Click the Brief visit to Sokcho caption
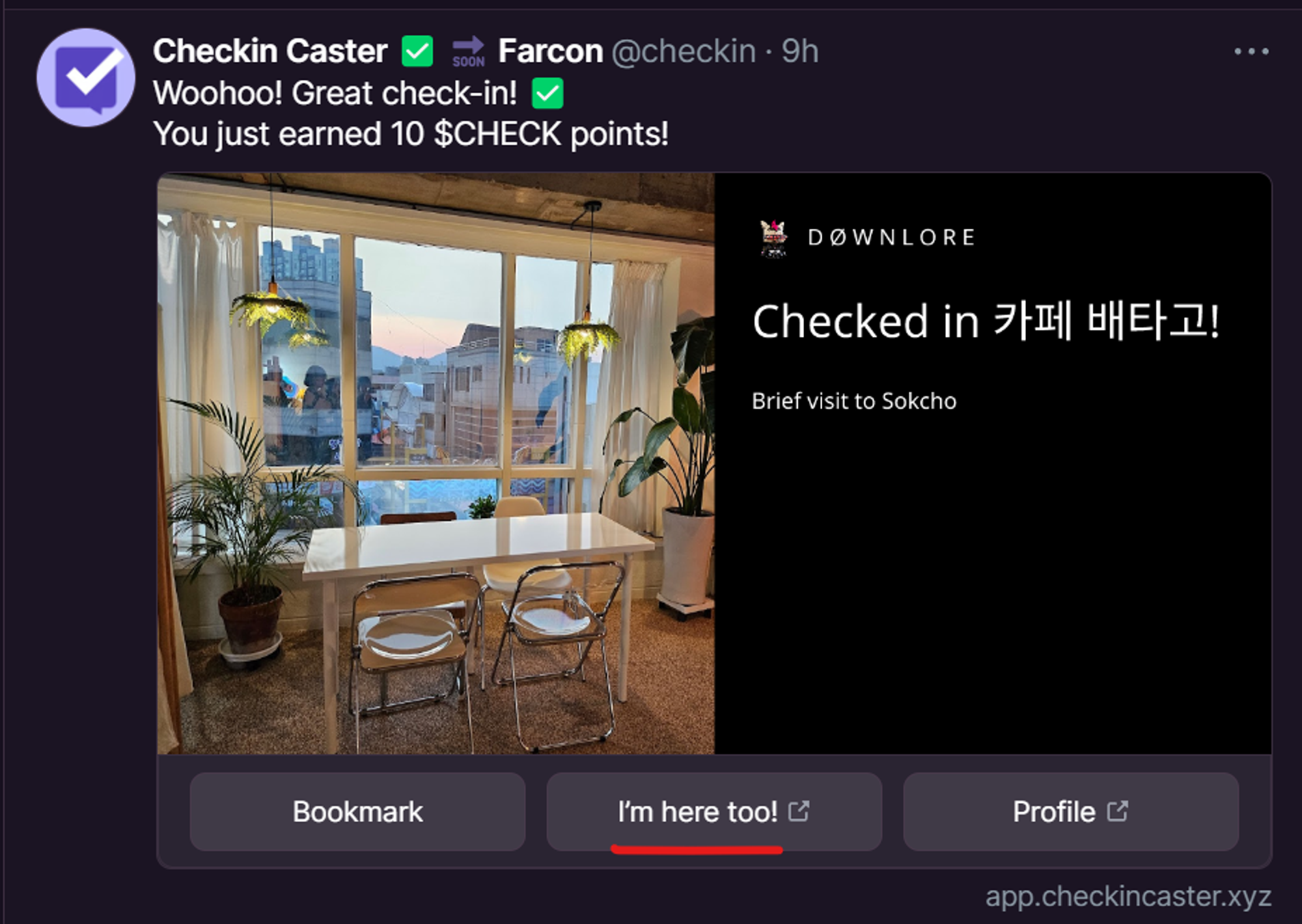The image size is (1302, 924). pyautogui.click(x=854, y=401)
